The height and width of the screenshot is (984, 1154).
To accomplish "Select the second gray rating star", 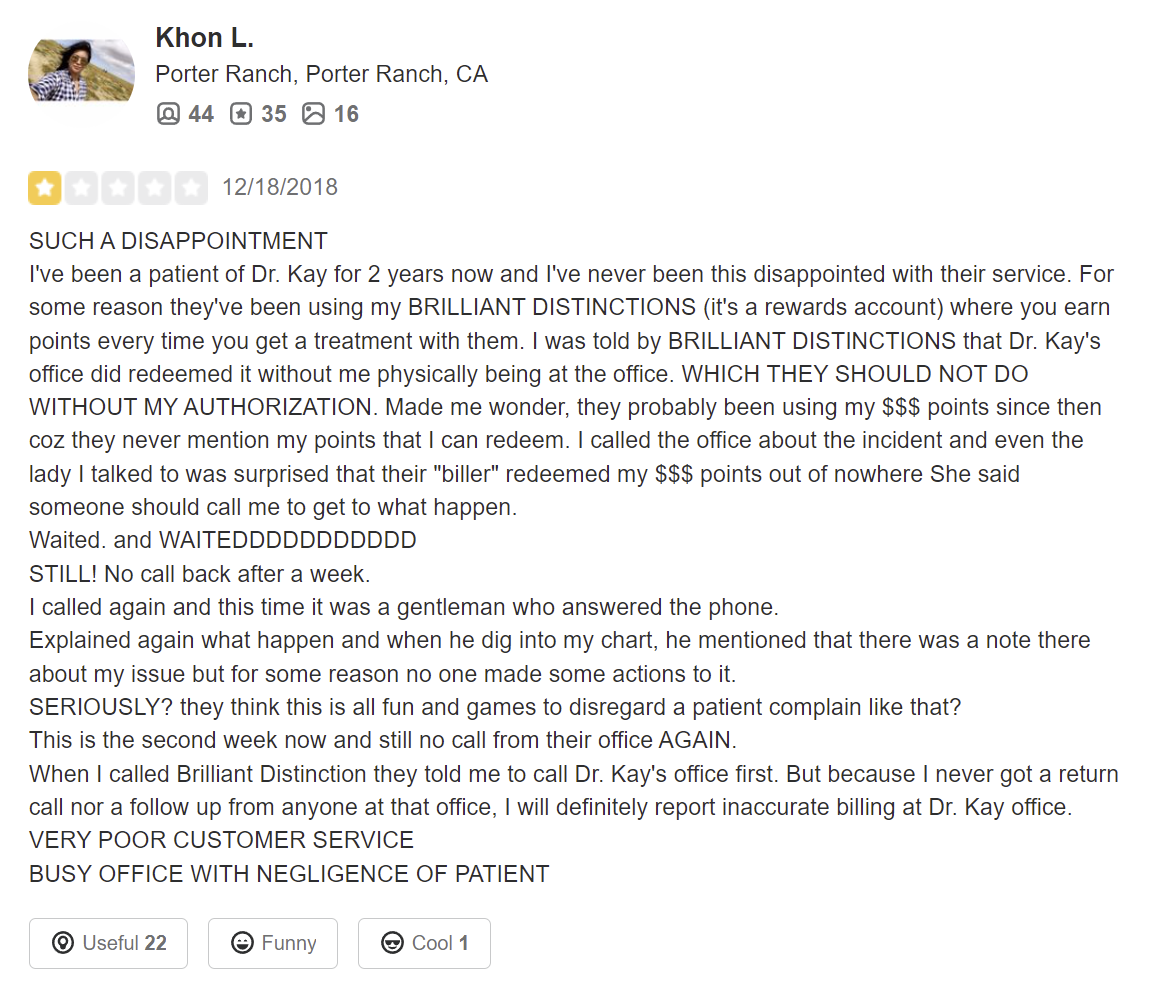I will click(82, 188).
